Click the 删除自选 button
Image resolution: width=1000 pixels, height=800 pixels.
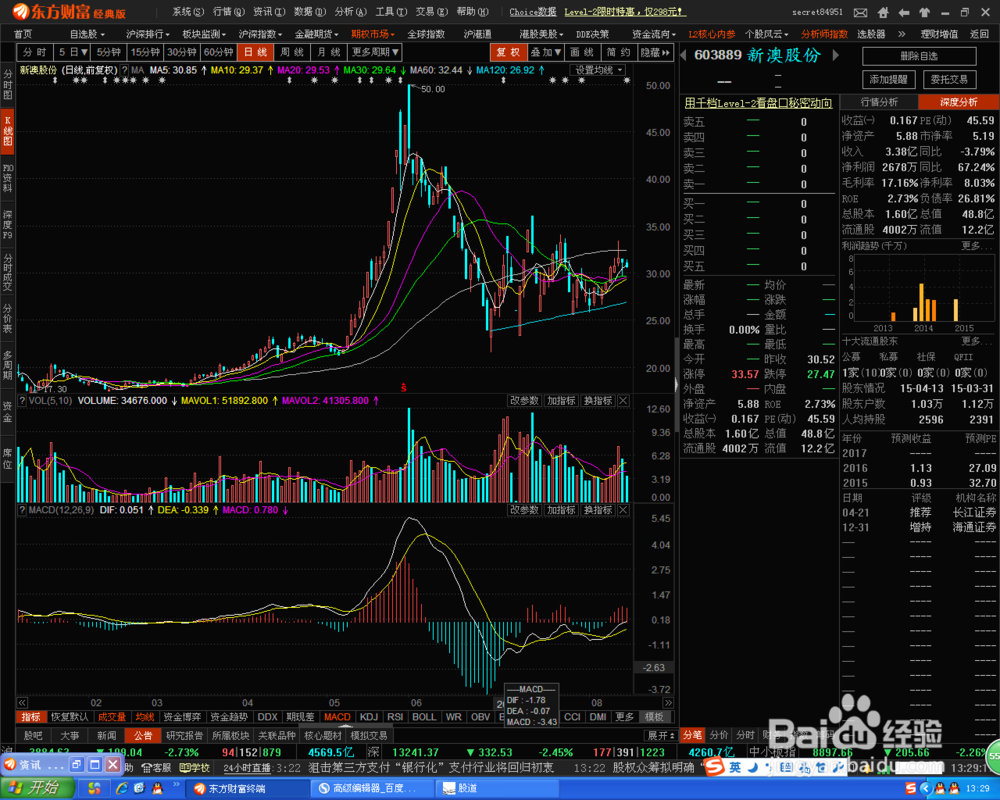click(x=919, y=56)
